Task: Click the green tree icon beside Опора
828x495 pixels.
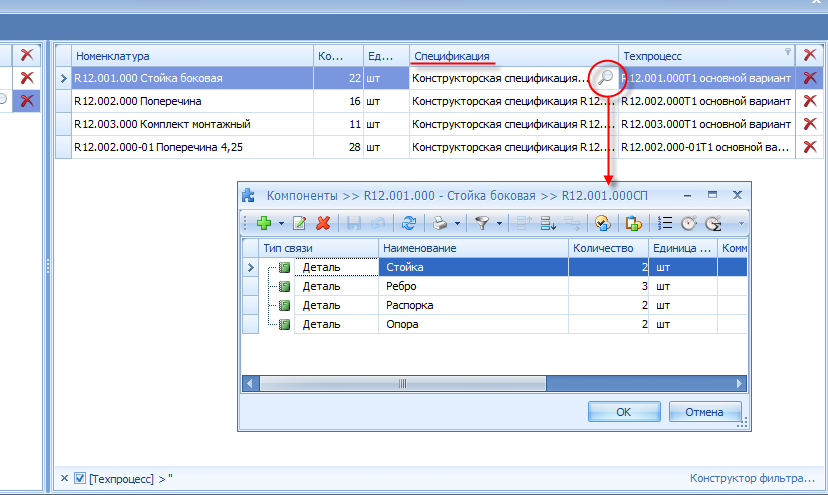Action: pyautogui.click(x=285, y=324)
